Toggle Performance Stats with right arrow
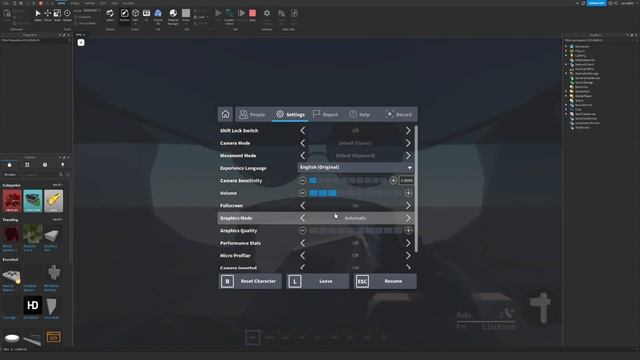Image resolution: width=640 pixels, height=360 pixels. 408,243
